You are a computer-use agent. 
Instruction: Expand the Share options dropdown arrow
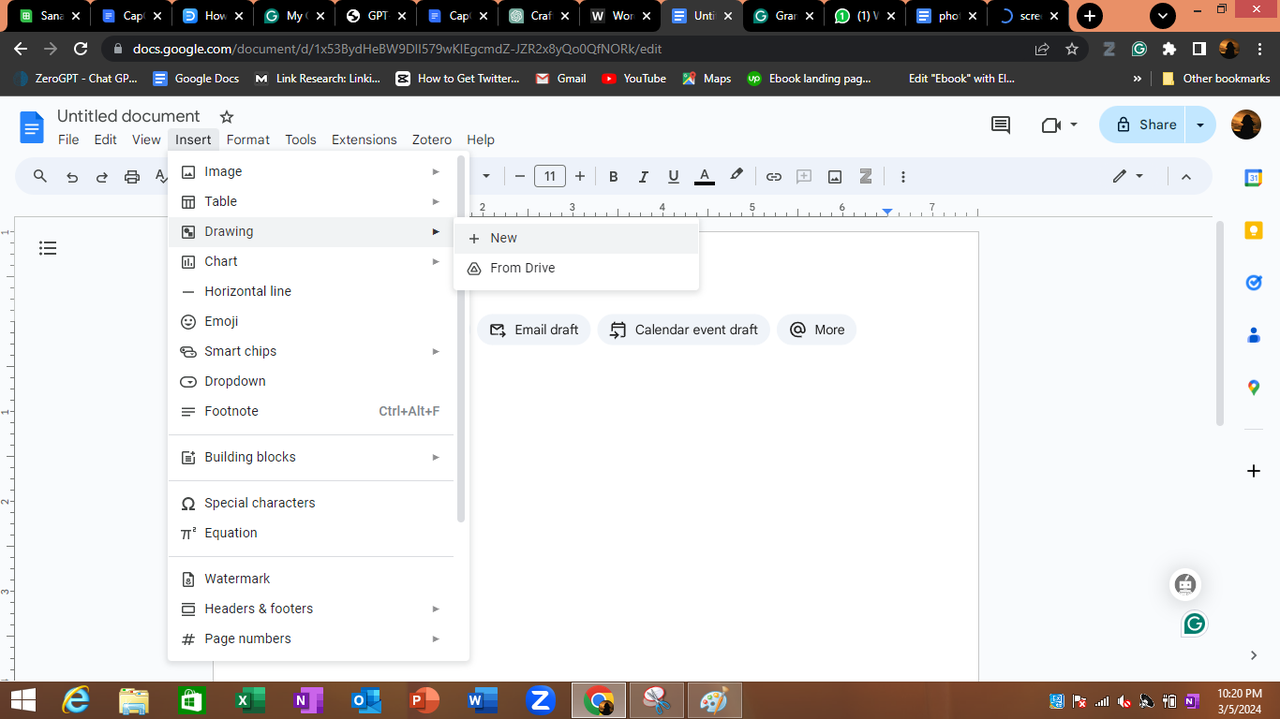pos(1201,125)
